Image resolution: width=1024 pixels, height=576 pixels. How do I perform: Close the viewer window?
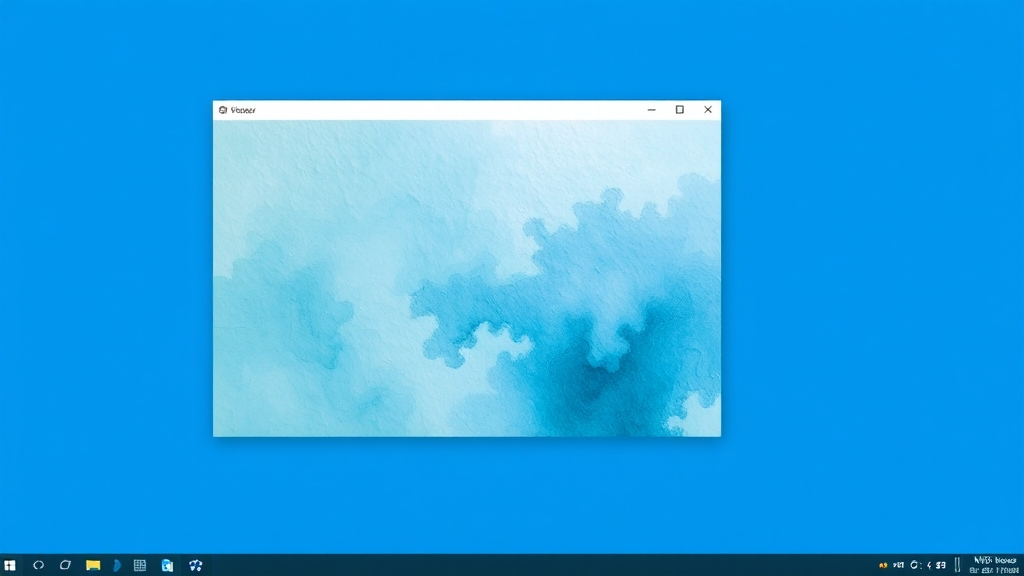click(708, 110)
